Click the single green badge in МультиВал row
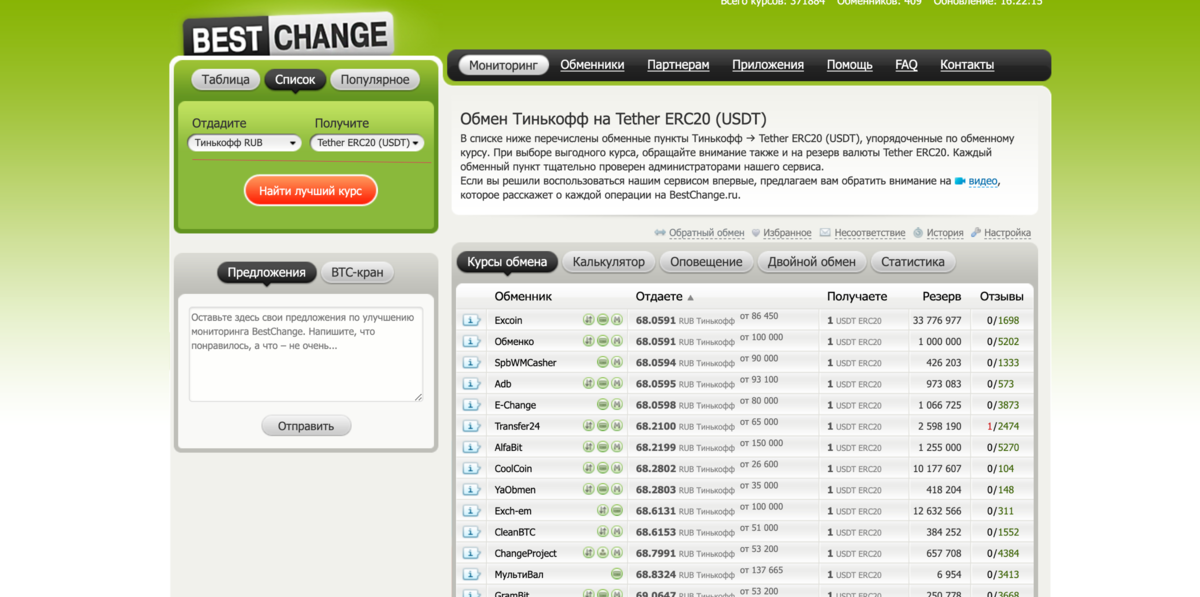Screen dimensions: 1200x597 (x=617, y=575)
